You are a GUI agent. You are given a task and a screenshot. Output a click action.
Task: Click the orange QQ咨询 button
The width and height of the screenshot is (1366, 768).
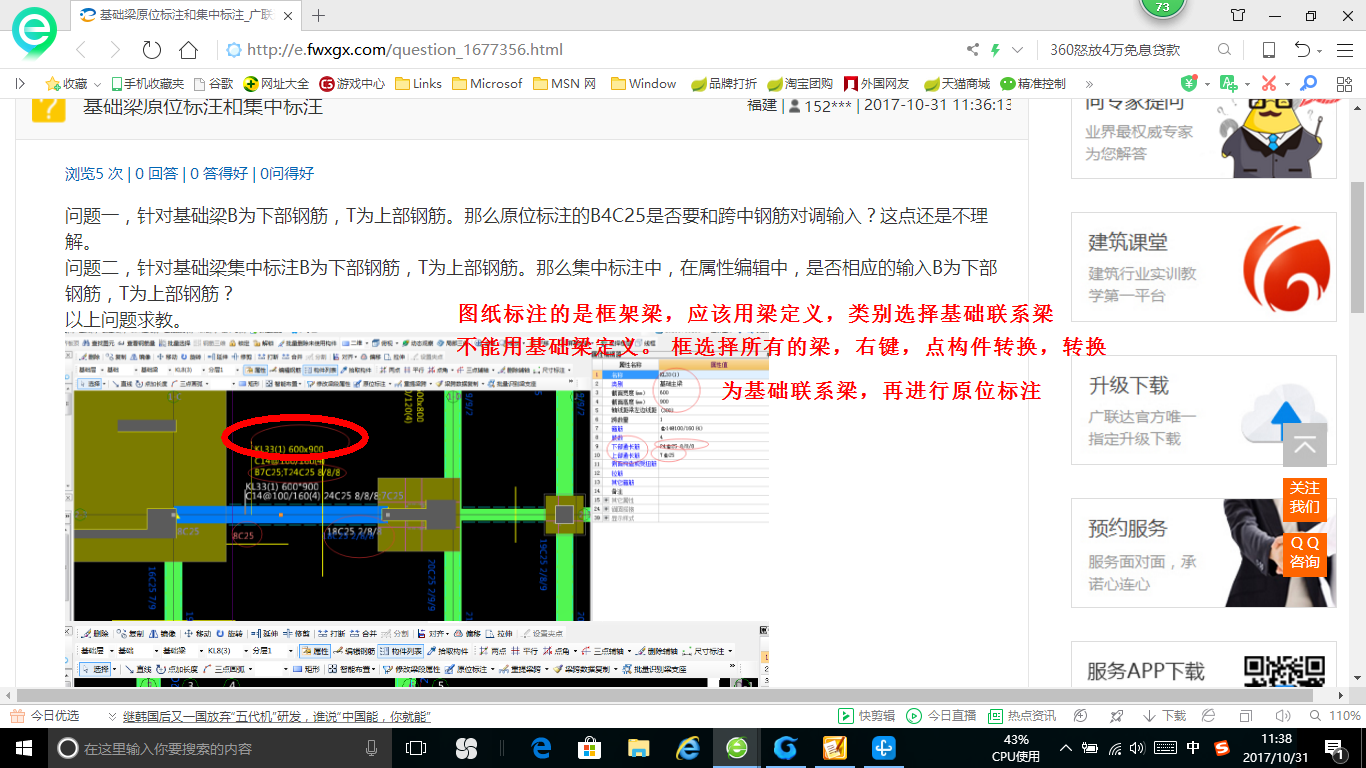(x=1305, y=553)
